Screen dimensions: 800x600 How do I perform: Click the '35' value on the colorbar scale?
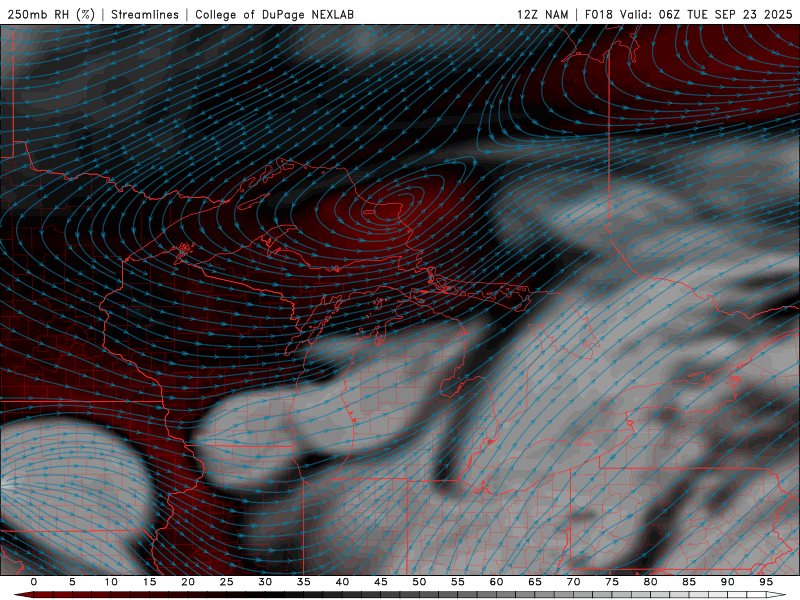click(x=304, y=582)
